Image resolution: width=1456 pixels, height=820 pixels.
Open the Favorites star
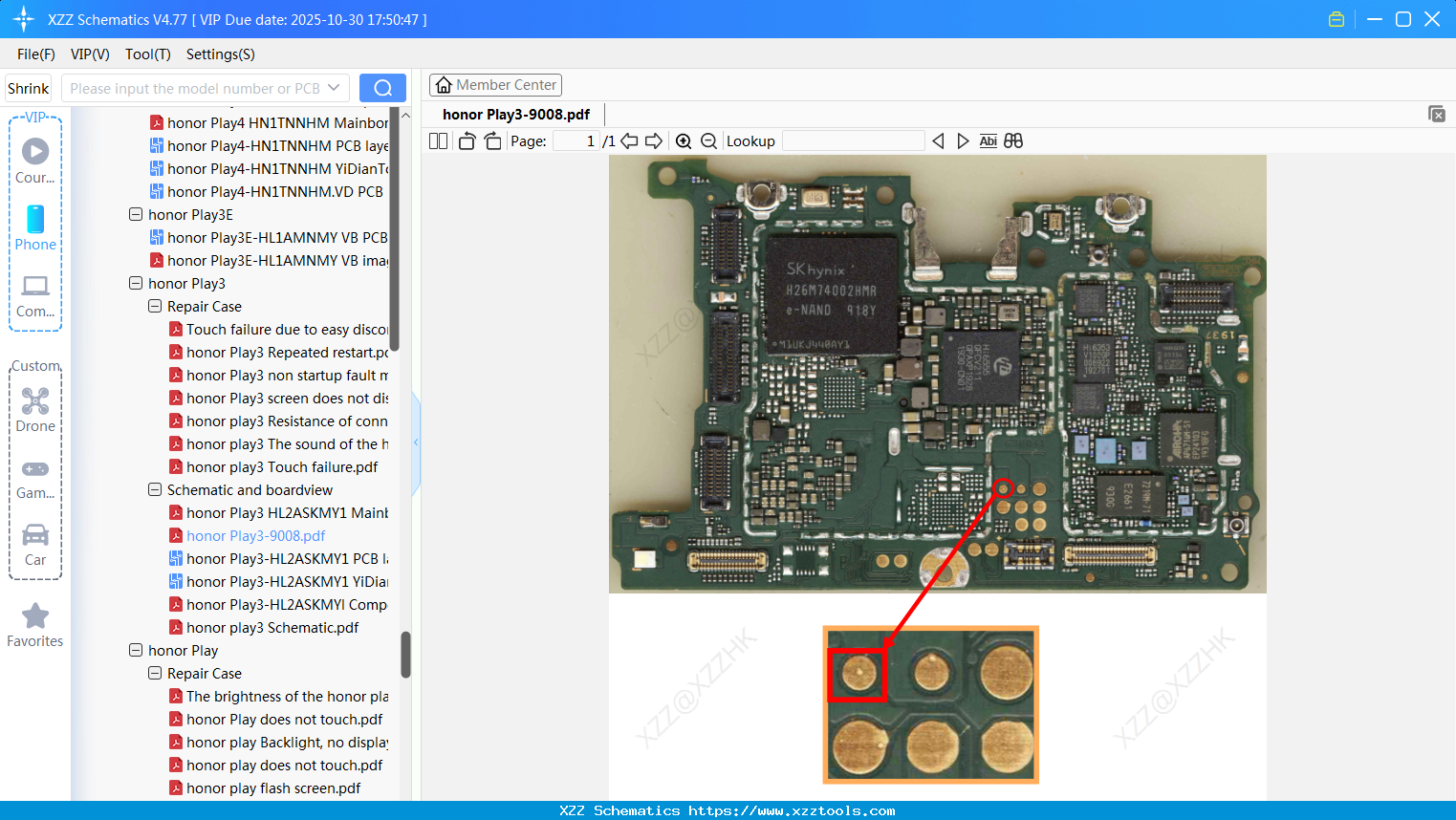tap(35, 625)
